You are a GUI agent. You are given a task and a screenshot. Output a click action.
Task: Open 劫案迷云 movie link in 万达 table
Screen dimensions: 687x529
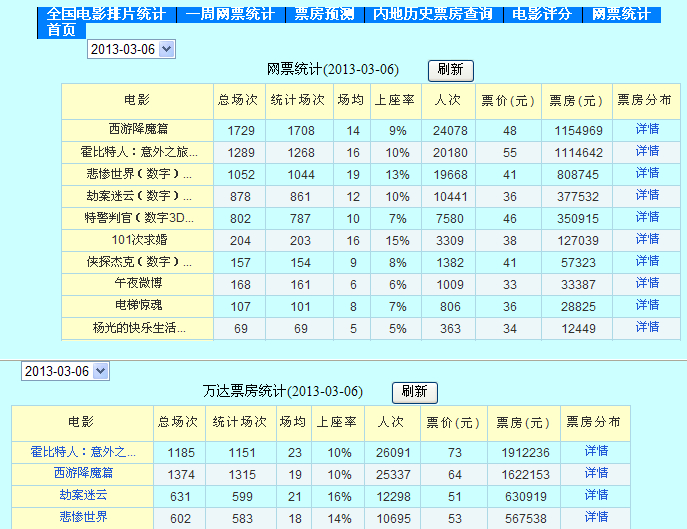click(x=83, y=495)
